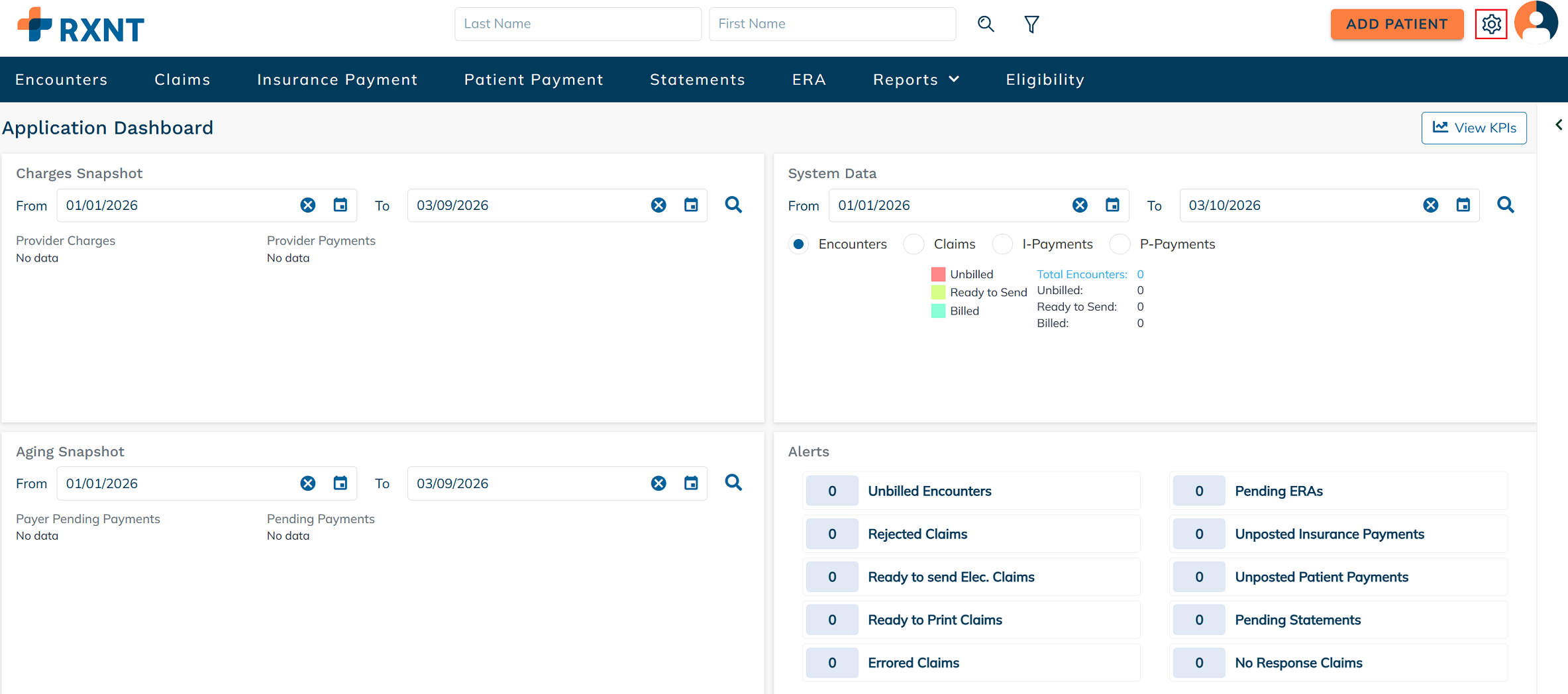
Task: Open the user profile avatar
Action: (1536, 23)
